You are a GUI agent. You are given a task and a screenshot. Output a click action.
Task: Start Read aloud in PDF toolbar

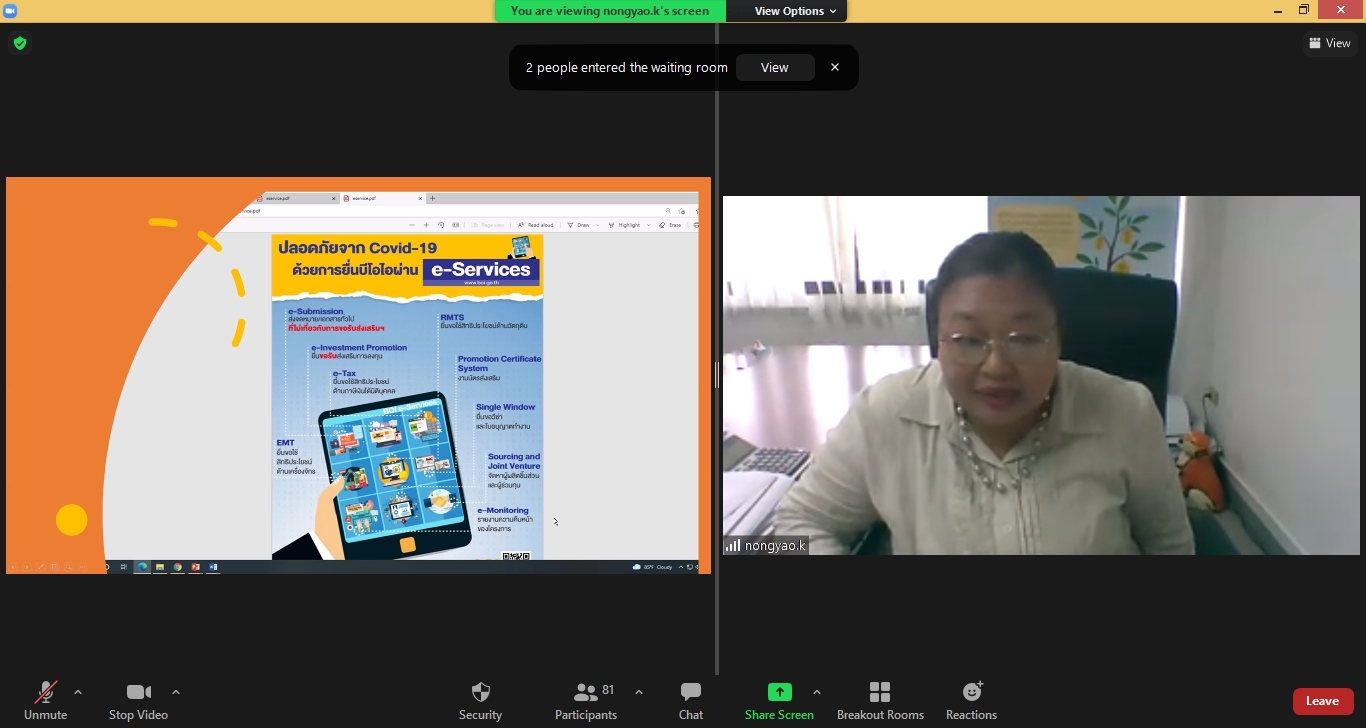[536, 225]
